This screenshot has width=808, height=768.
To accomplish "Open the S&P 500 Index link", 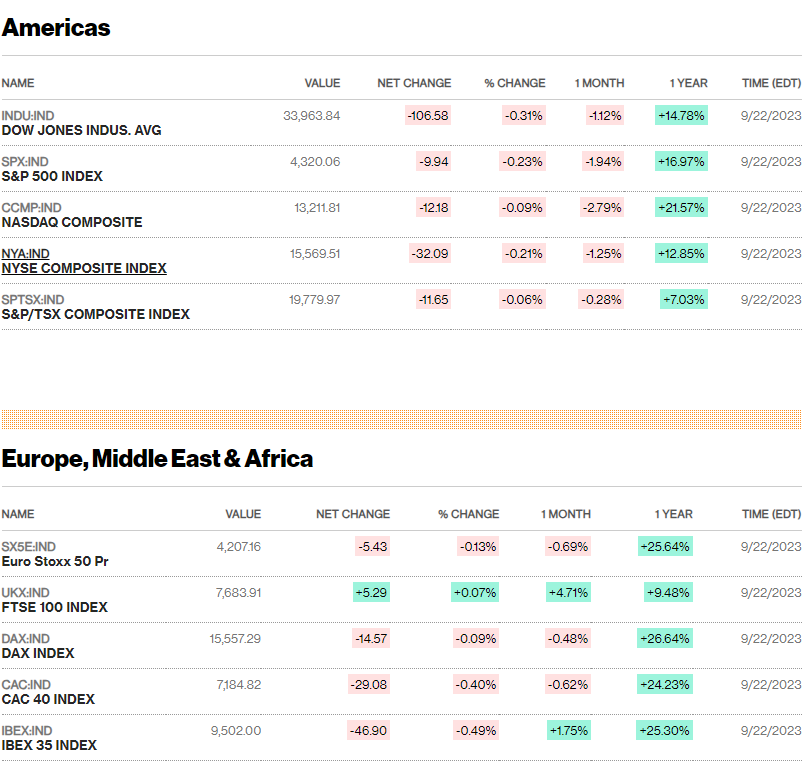I will pyautogui.click(x=52, y=176).
